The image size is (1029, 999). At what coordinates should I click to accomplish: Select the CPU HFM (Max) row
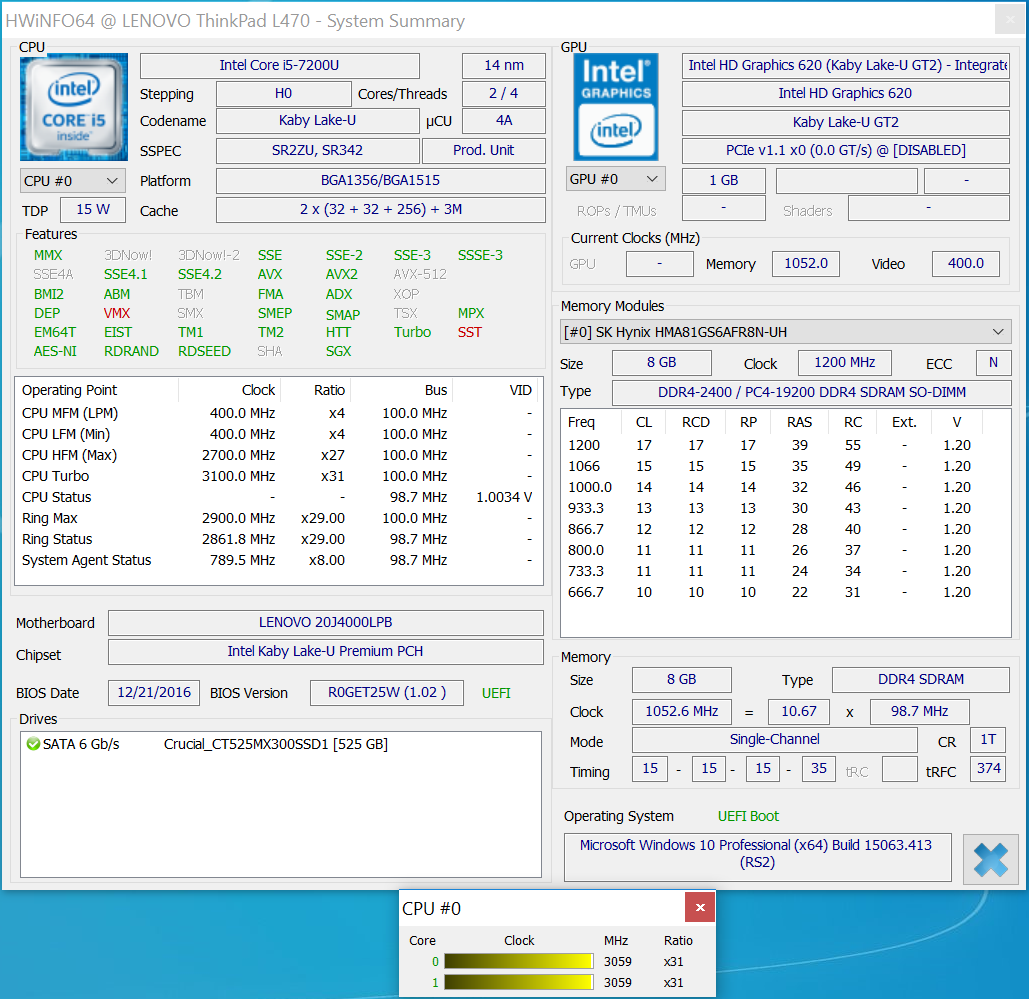pyautogui.click(x=277, y=456)
